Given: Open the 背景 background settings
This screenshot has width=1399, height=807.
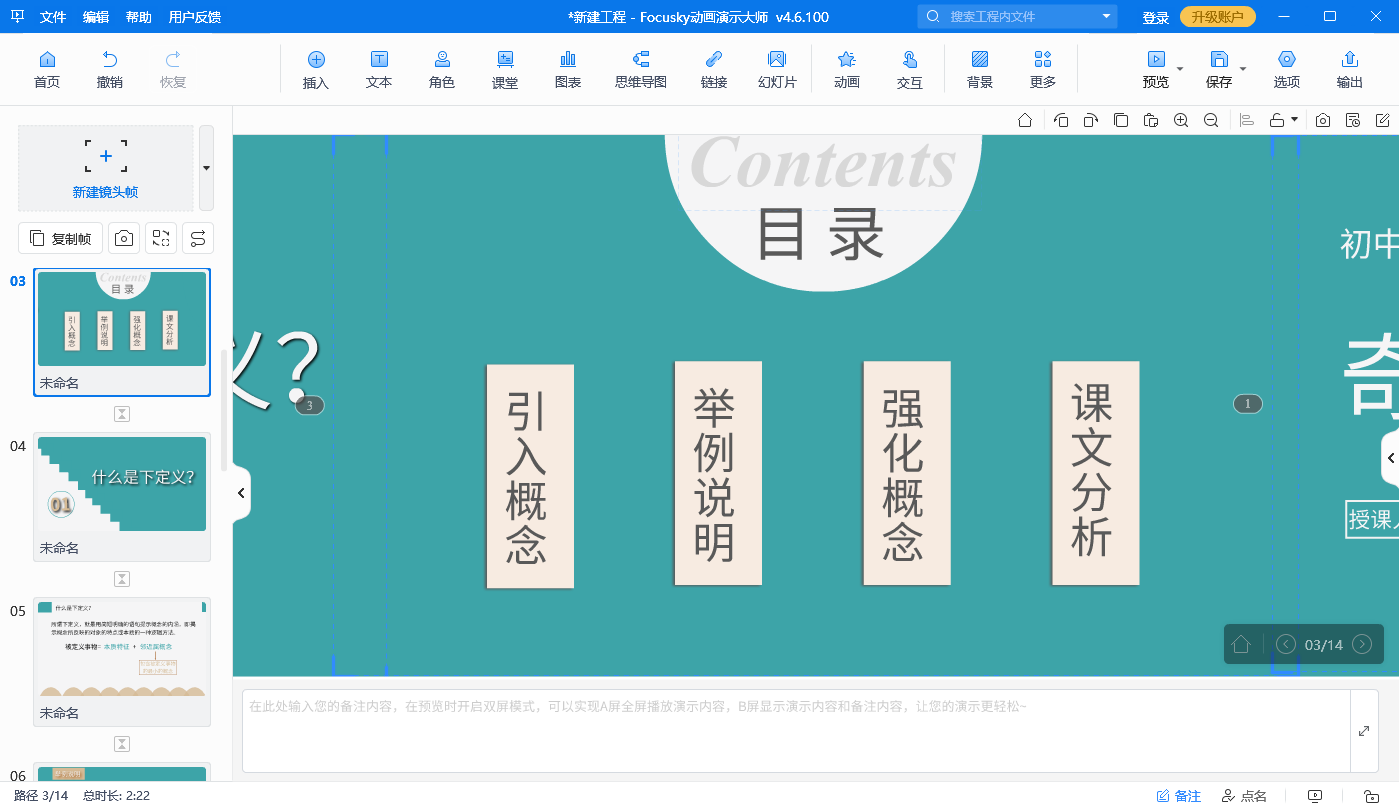Looking at the screenshot, I should [980, 70].
